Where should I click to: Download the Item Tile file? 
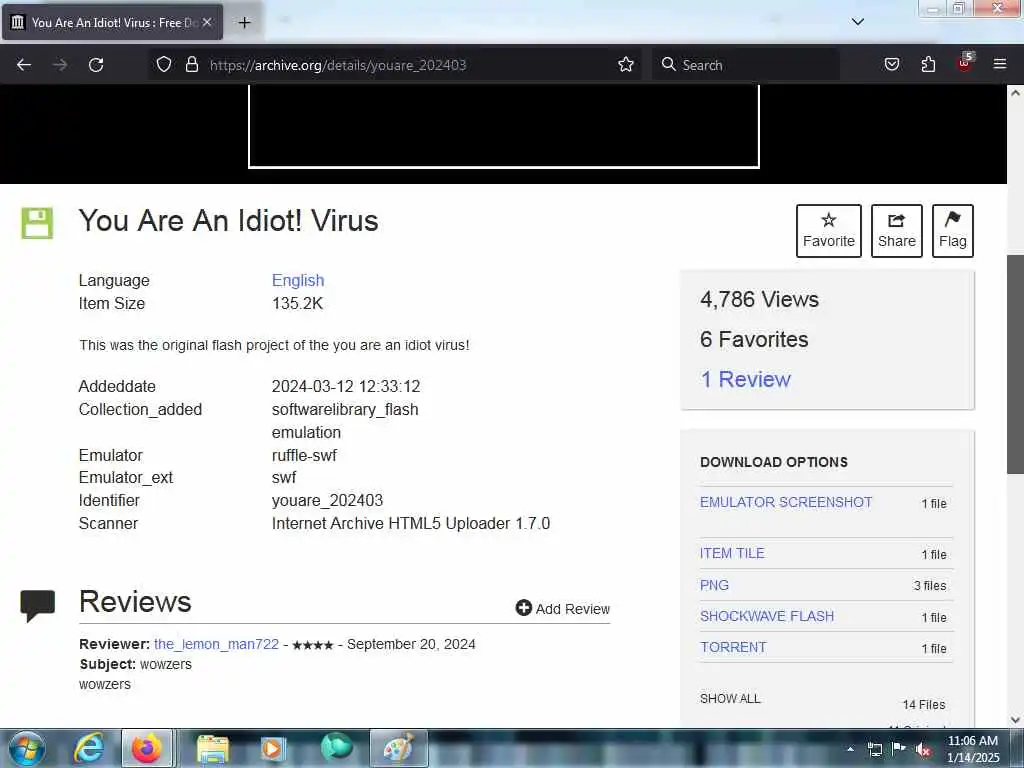coord(732,553)
